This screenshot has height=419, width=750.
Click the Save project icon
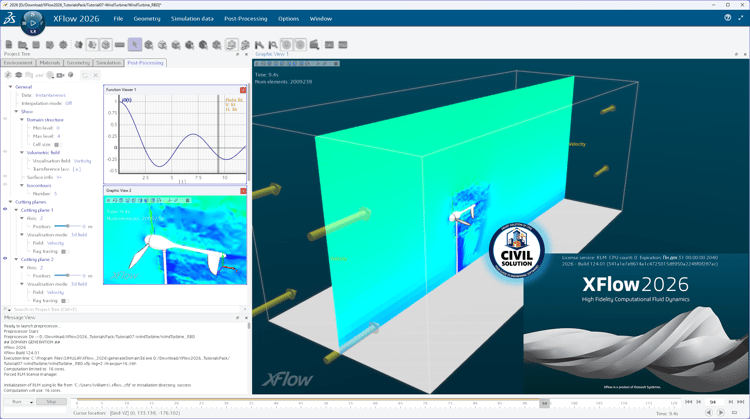[36, 44]
